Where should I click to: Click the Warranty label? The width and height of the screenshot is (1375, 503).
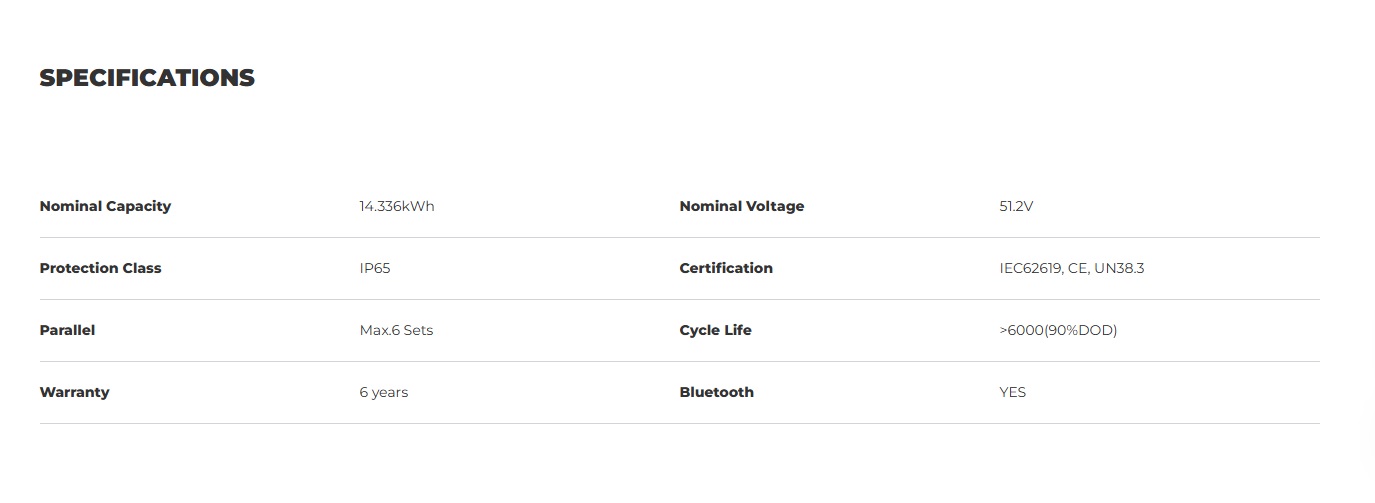point(74,392)
